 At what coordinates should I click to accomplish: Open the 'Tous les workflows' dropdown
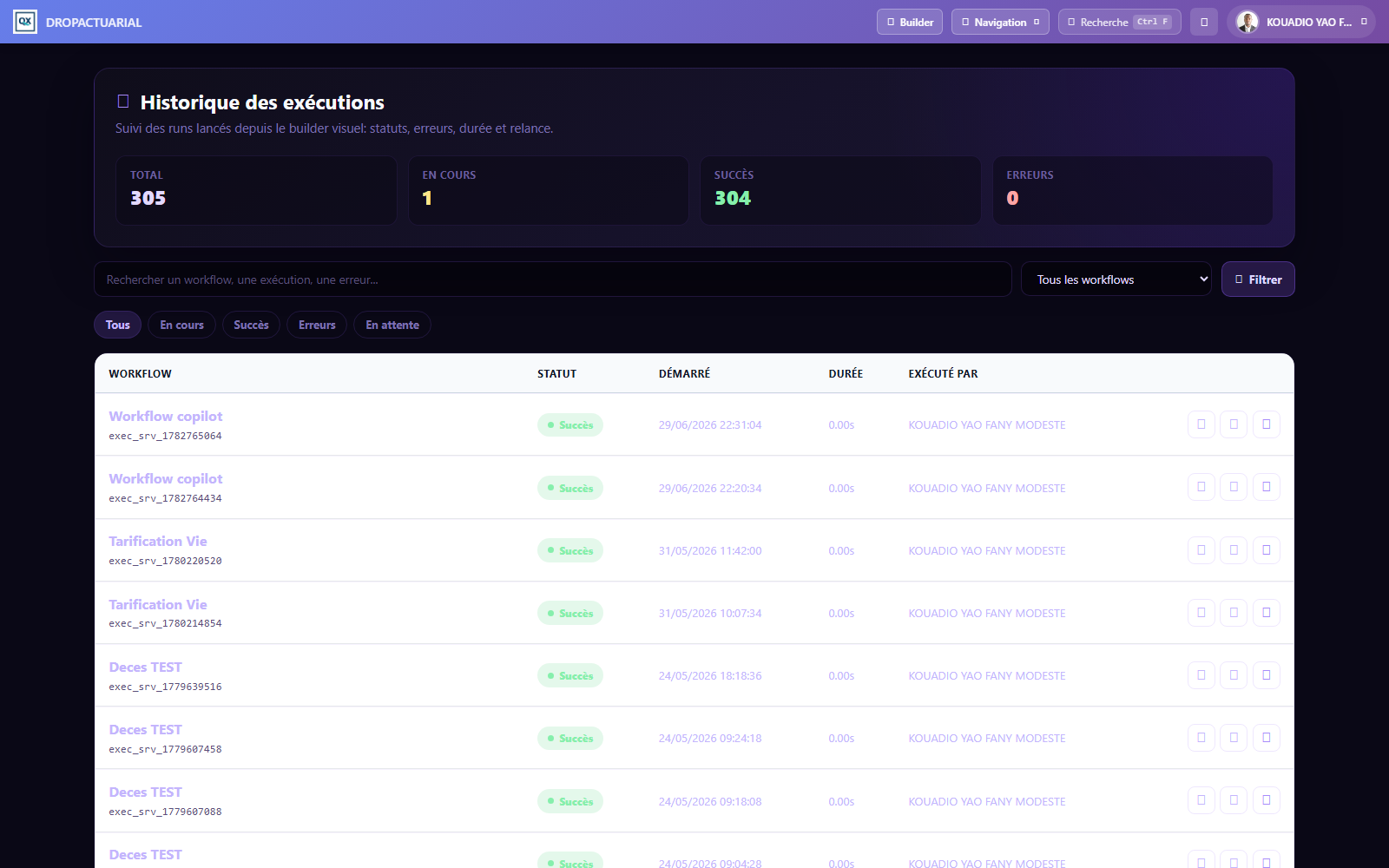click(1116, 279)
